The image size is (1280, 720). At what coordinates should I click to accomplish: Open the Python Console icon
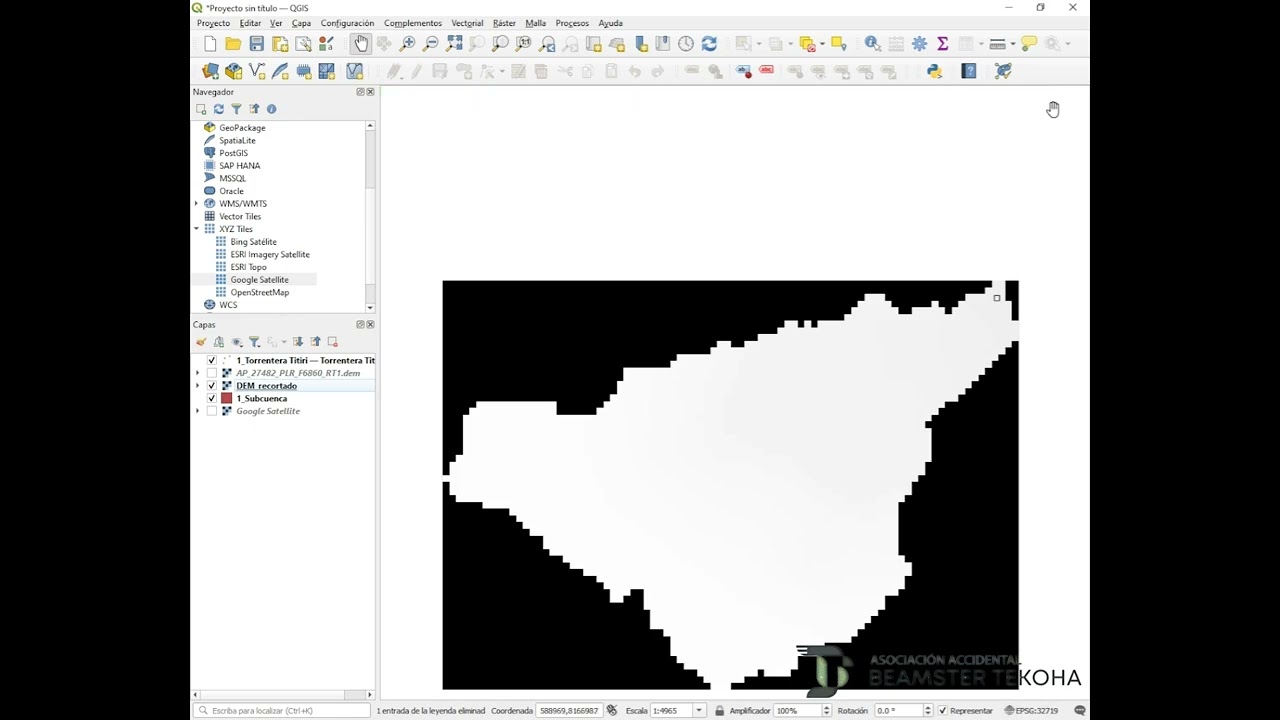pyautogui.click(x=935, y=71)
